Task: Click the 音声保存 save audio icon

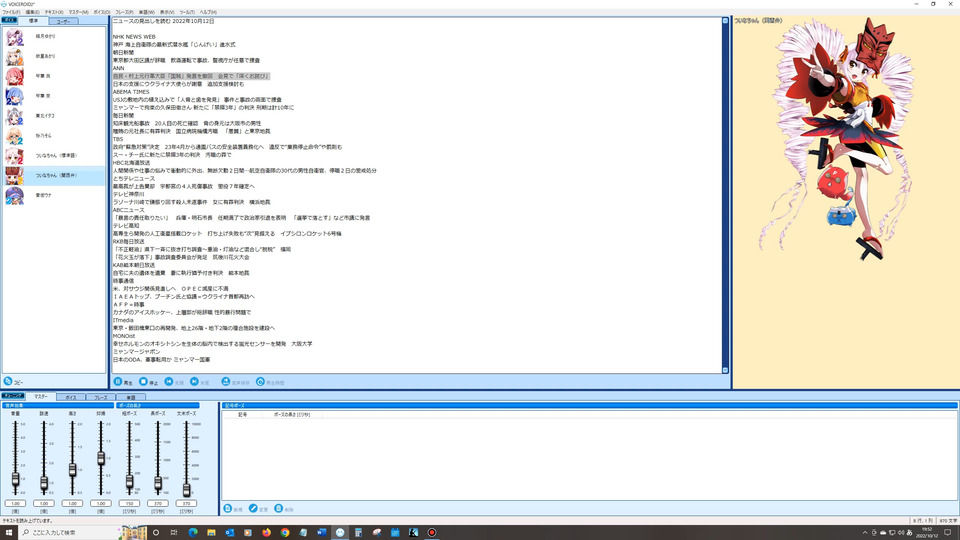Action: point(225,381)
